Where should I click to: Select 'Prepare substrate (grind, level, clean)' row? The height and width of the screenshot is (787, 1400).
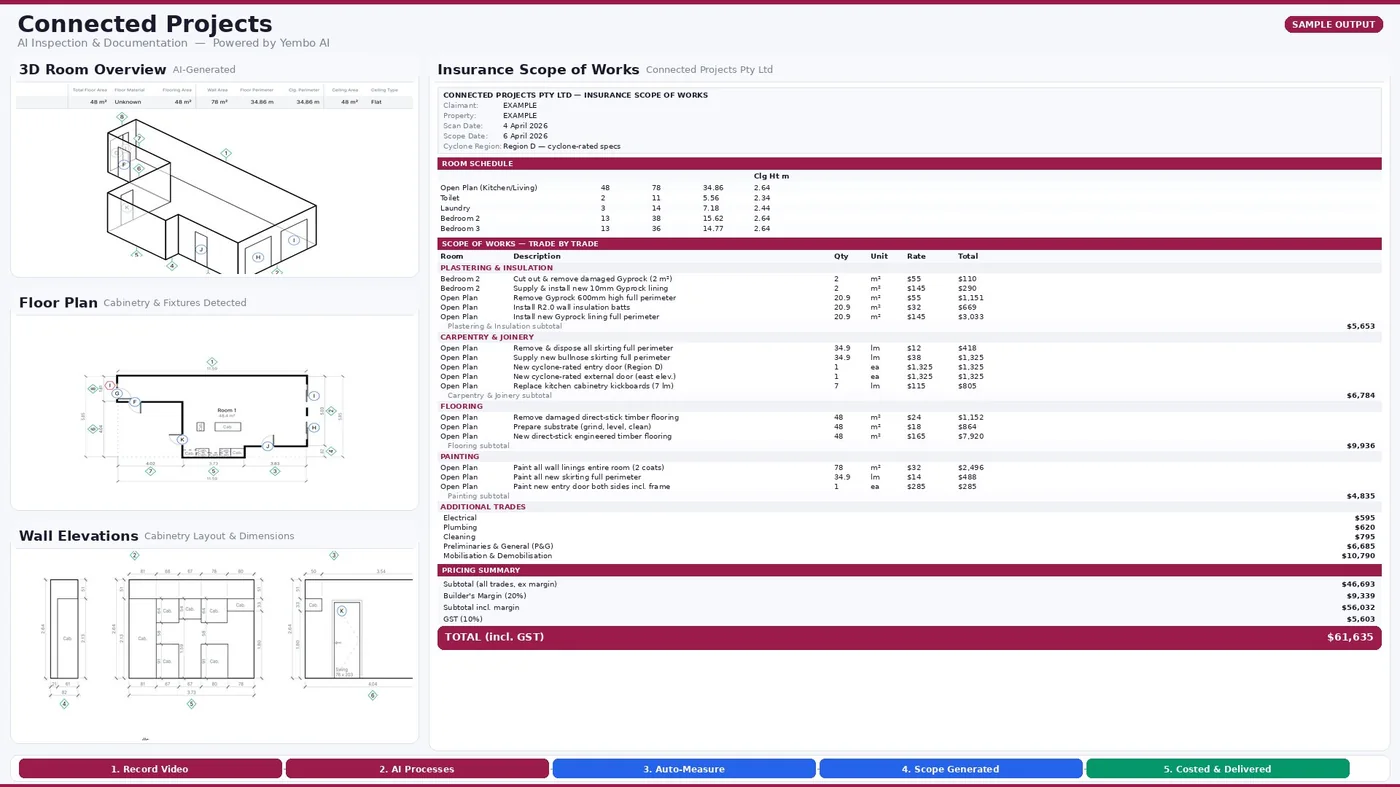click(909, 427)
